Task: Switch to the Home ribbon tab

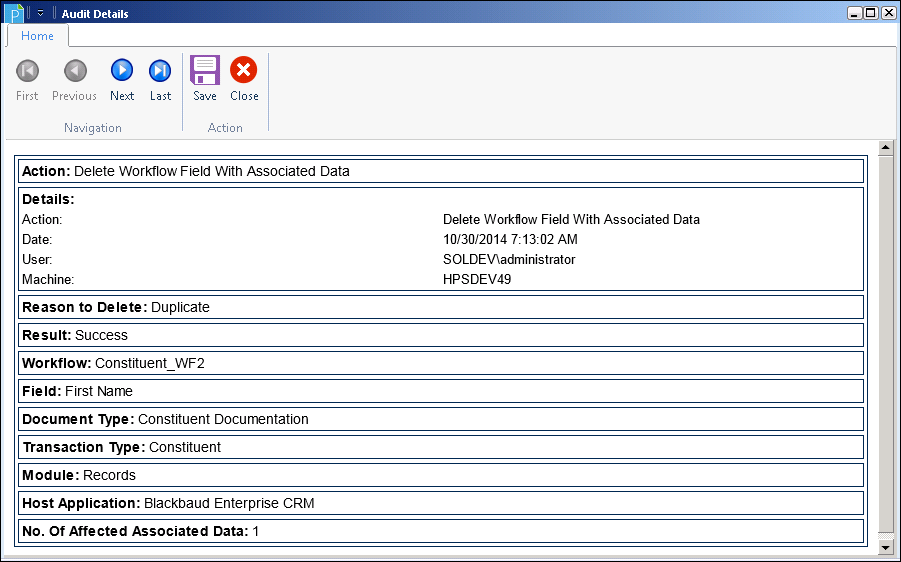Action: point(37,36)
